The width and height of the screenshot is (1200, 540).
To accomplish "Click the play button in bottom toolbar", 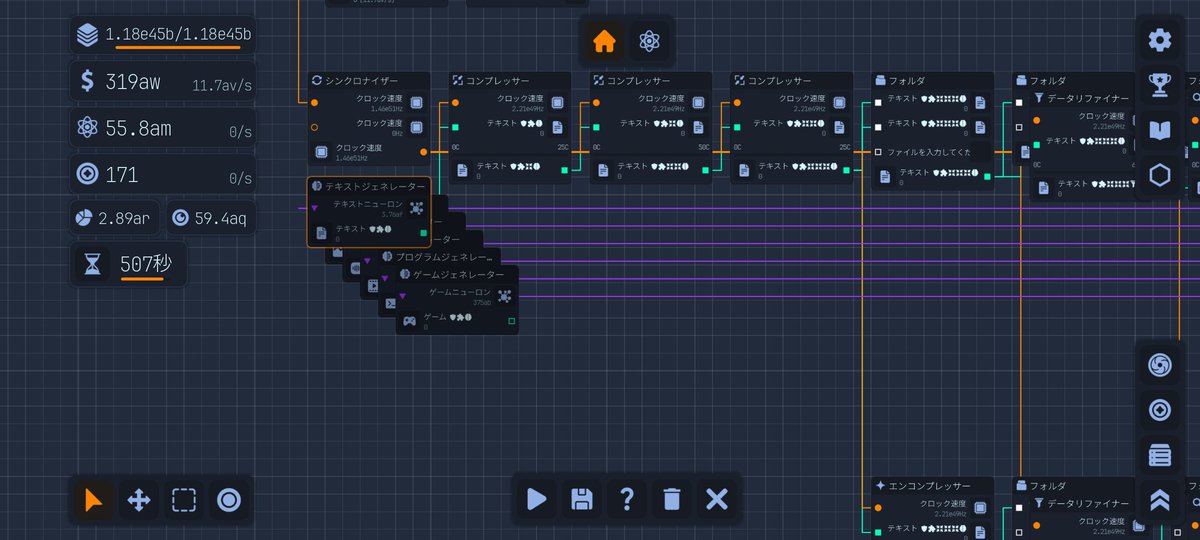I will tap(537, 498).
